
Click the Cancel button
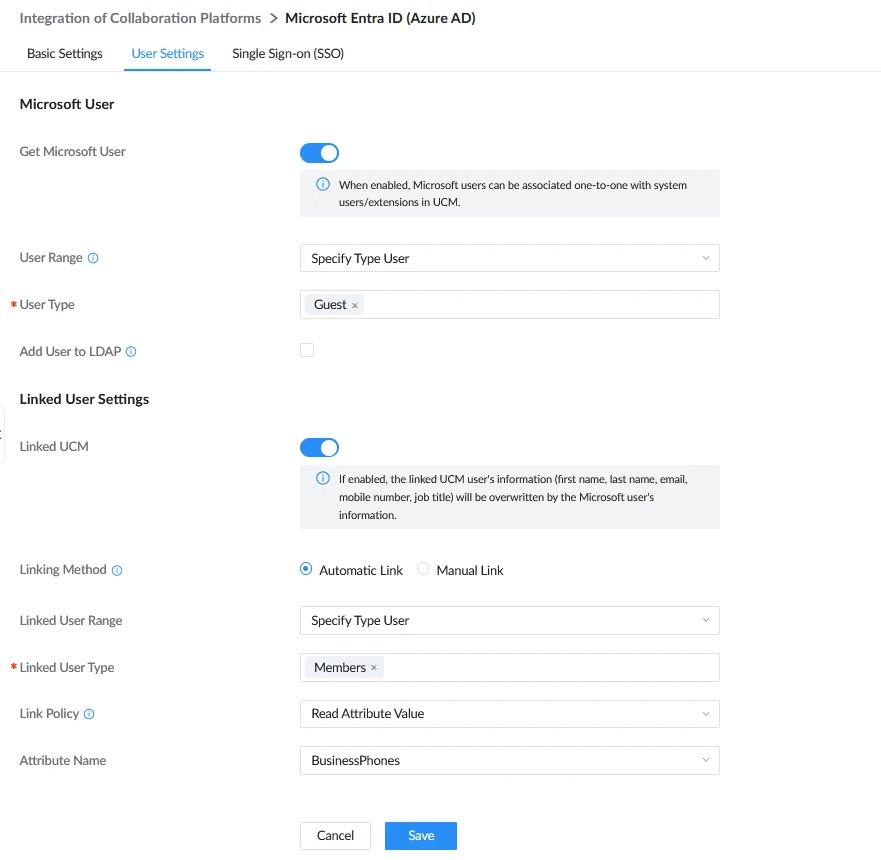pos(335,836)
